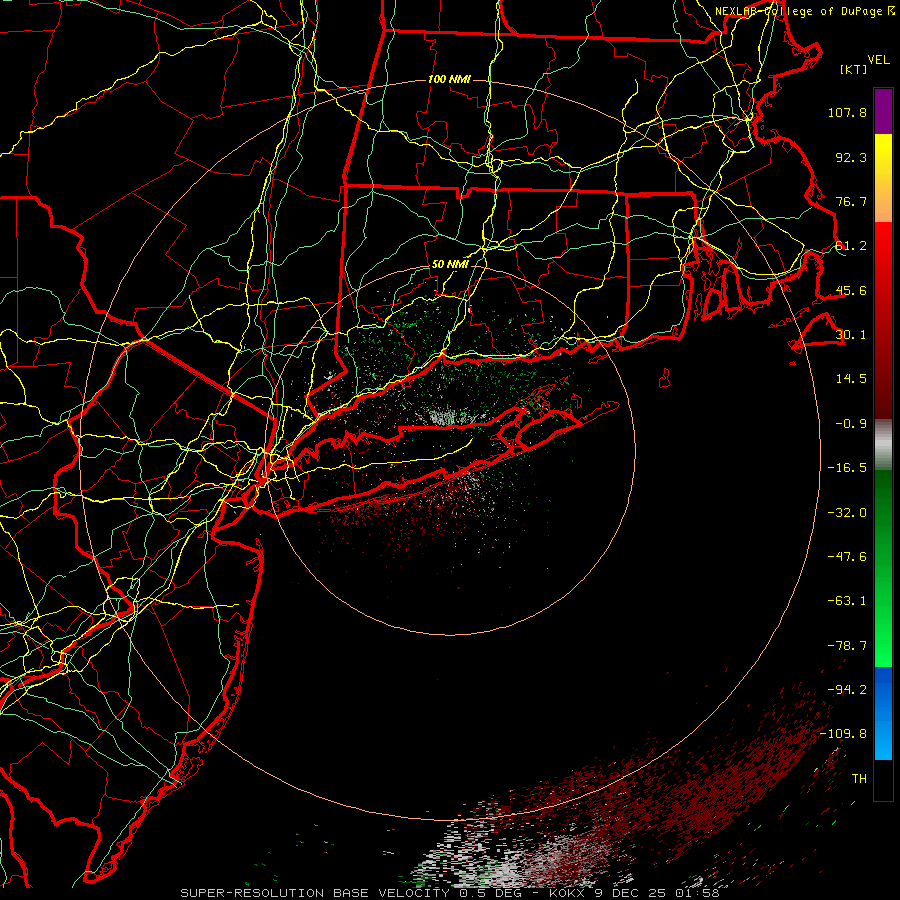
Task: Click the -47.6 legend value
Action: tap(847, 557)
